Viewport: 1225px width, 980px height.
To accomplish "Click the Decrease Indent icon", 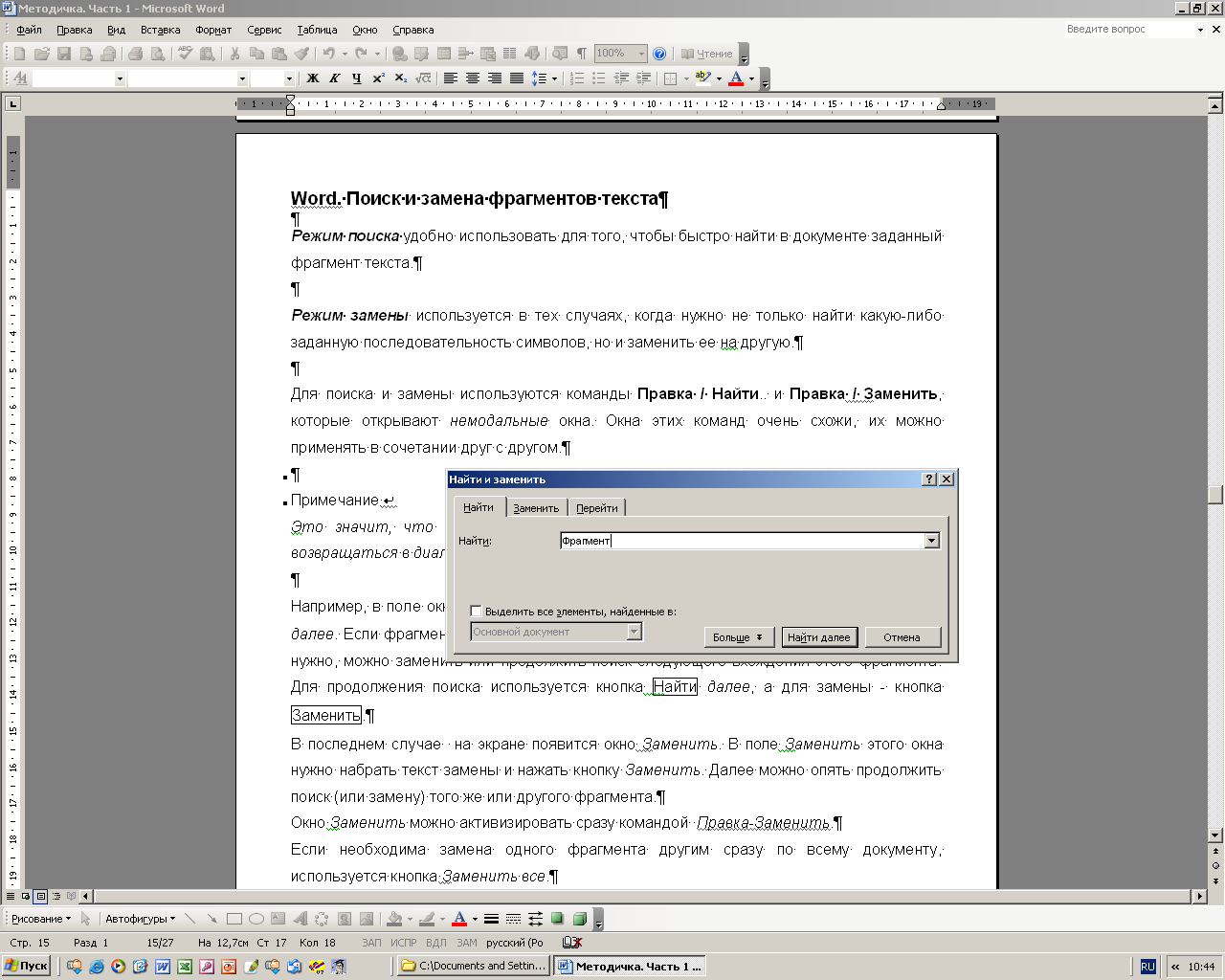I will point(622,78).
